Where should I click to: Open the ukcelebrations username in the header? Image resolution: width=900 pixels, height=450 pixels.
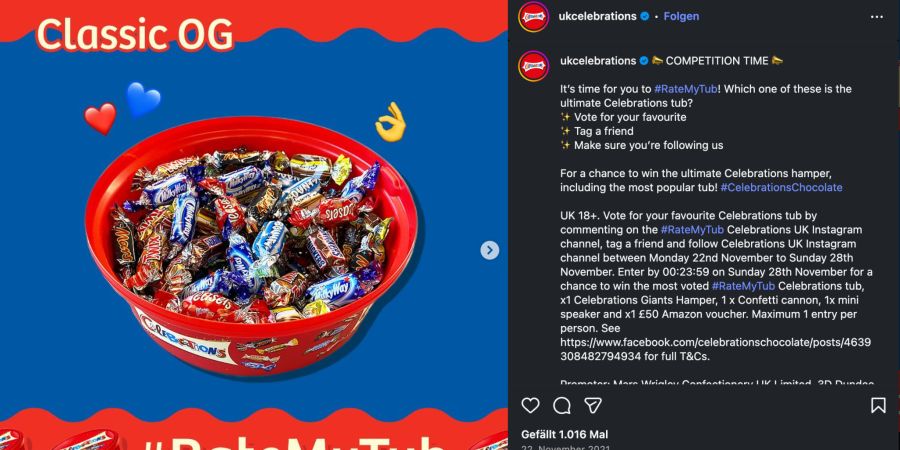pos(598,17)
